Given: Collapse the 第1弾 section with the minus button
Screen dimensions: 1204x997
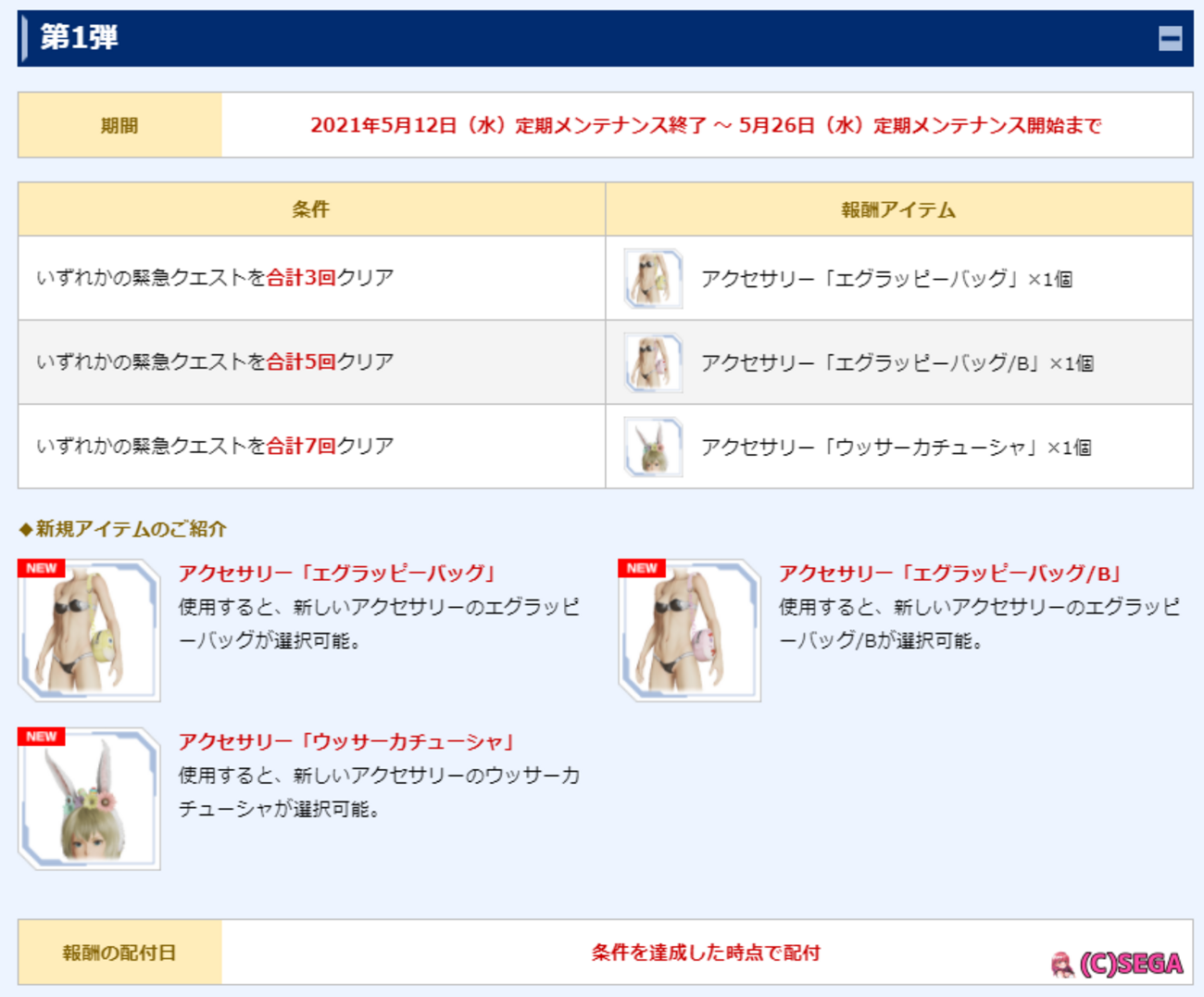Looking at the screenshot, I should (x=1170, y=38).
